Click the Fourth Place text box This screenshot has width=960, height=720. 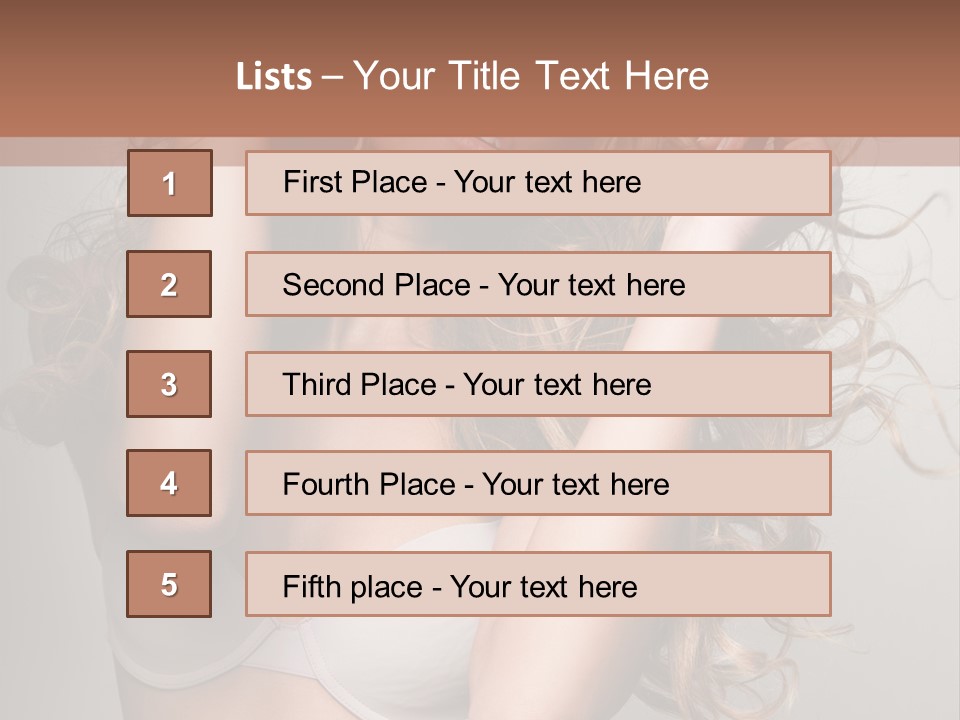click(x=538, y=484)
